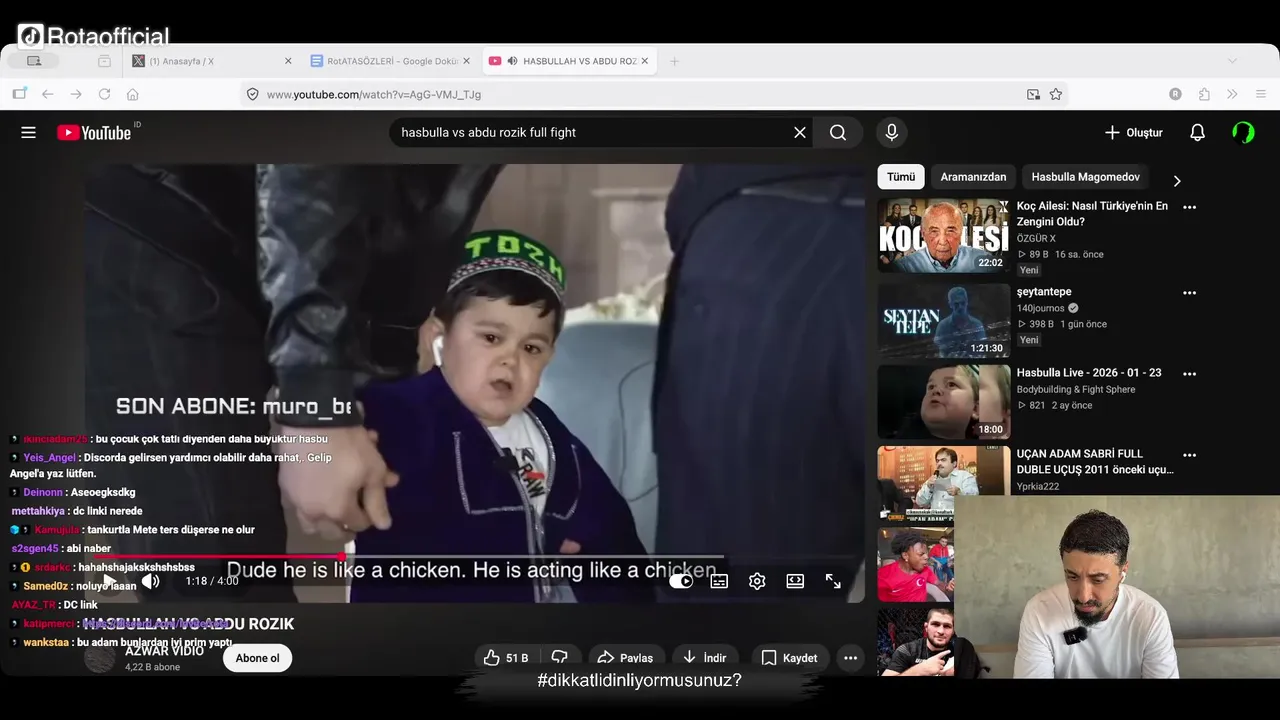Open the 140journos channel link

[x=1041, y=308]
